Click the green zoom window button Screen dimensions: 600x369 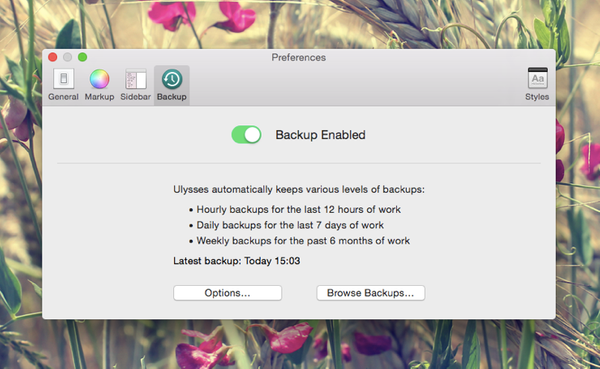(82, 57)
